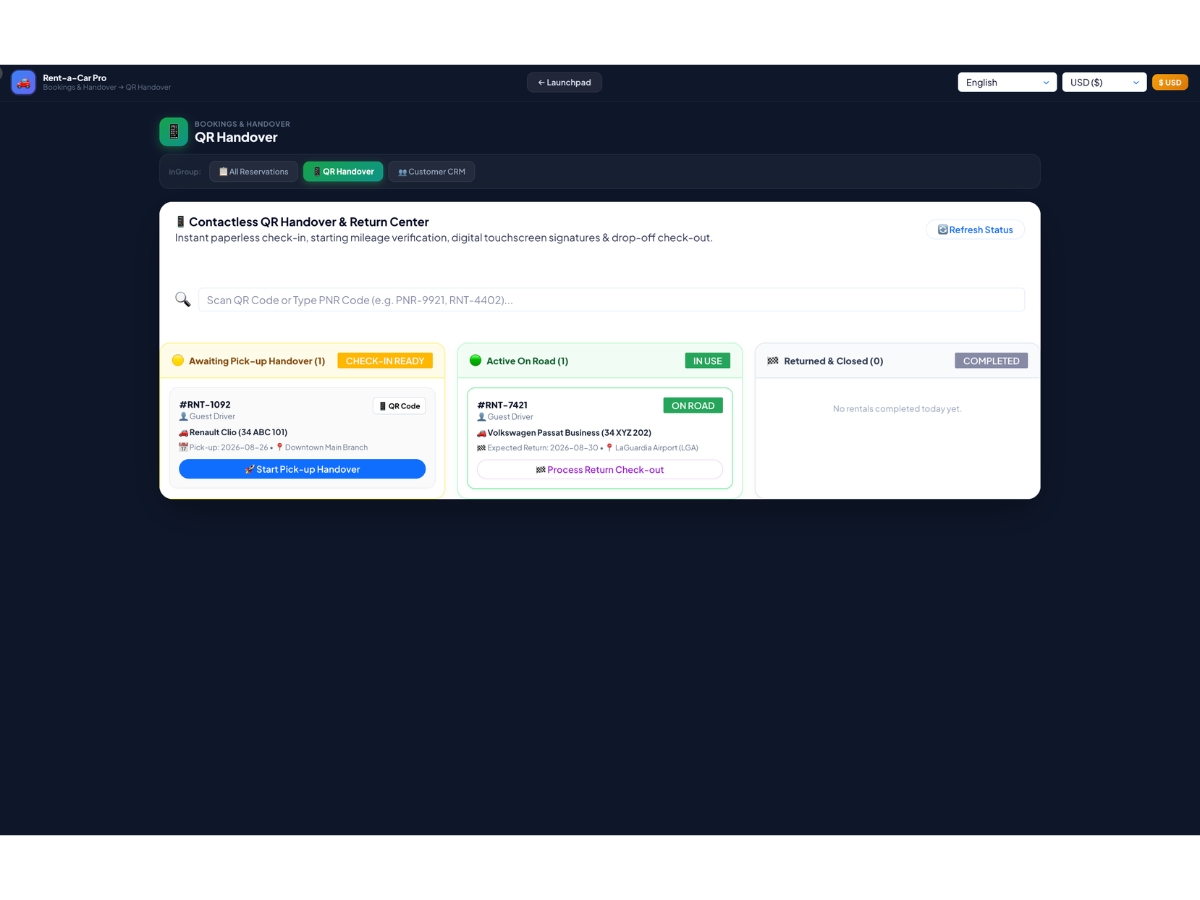Image resolution: width=1200 pixels, height=900 pixels.
Task: Click the COMPLETED status badge
Action: click(991, 361)
